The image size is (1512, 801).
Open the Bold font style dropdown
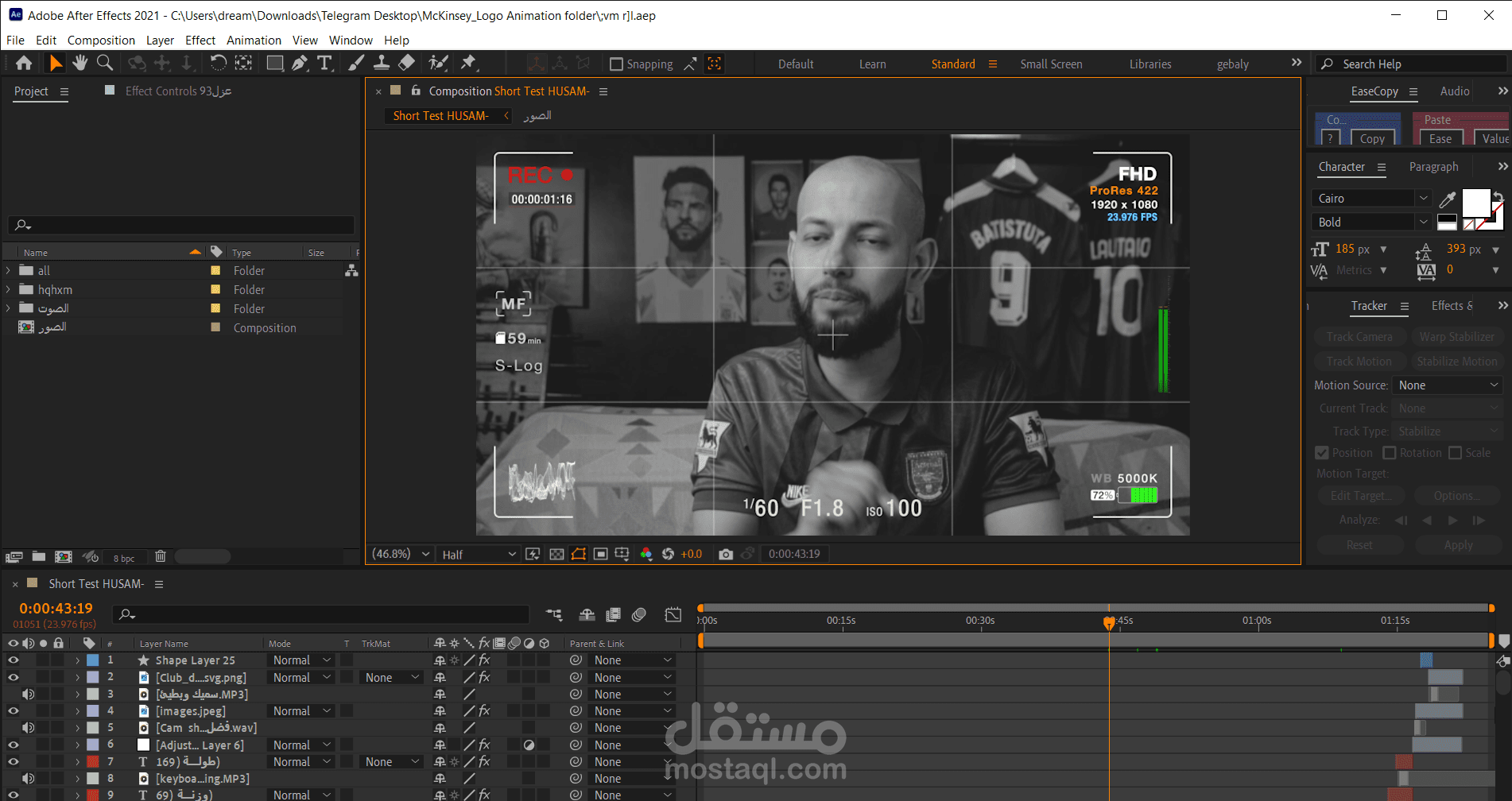pyautogui.click(x=1371, y=222)
